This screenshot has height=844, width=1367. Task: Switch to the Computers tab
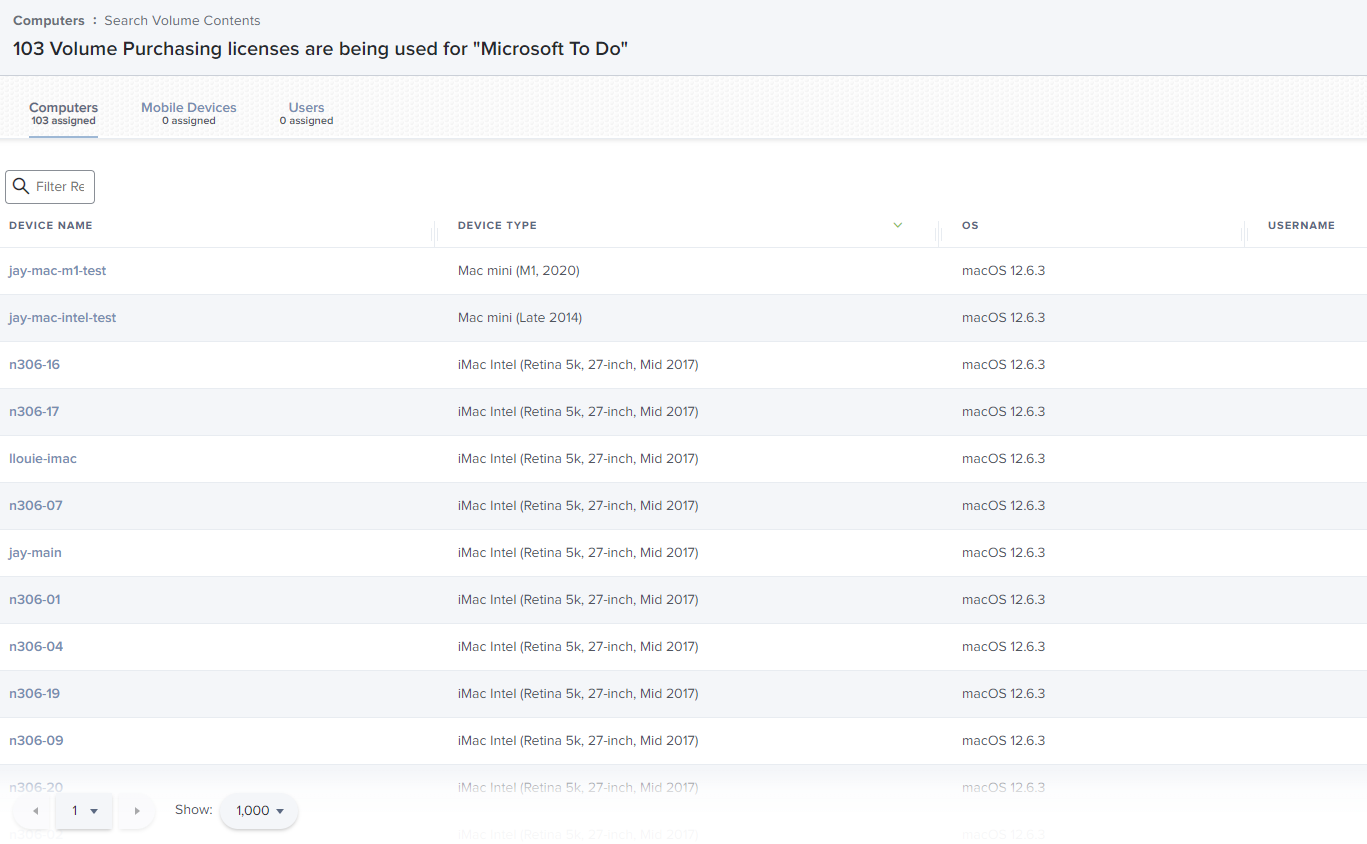(x=63, y=113)
